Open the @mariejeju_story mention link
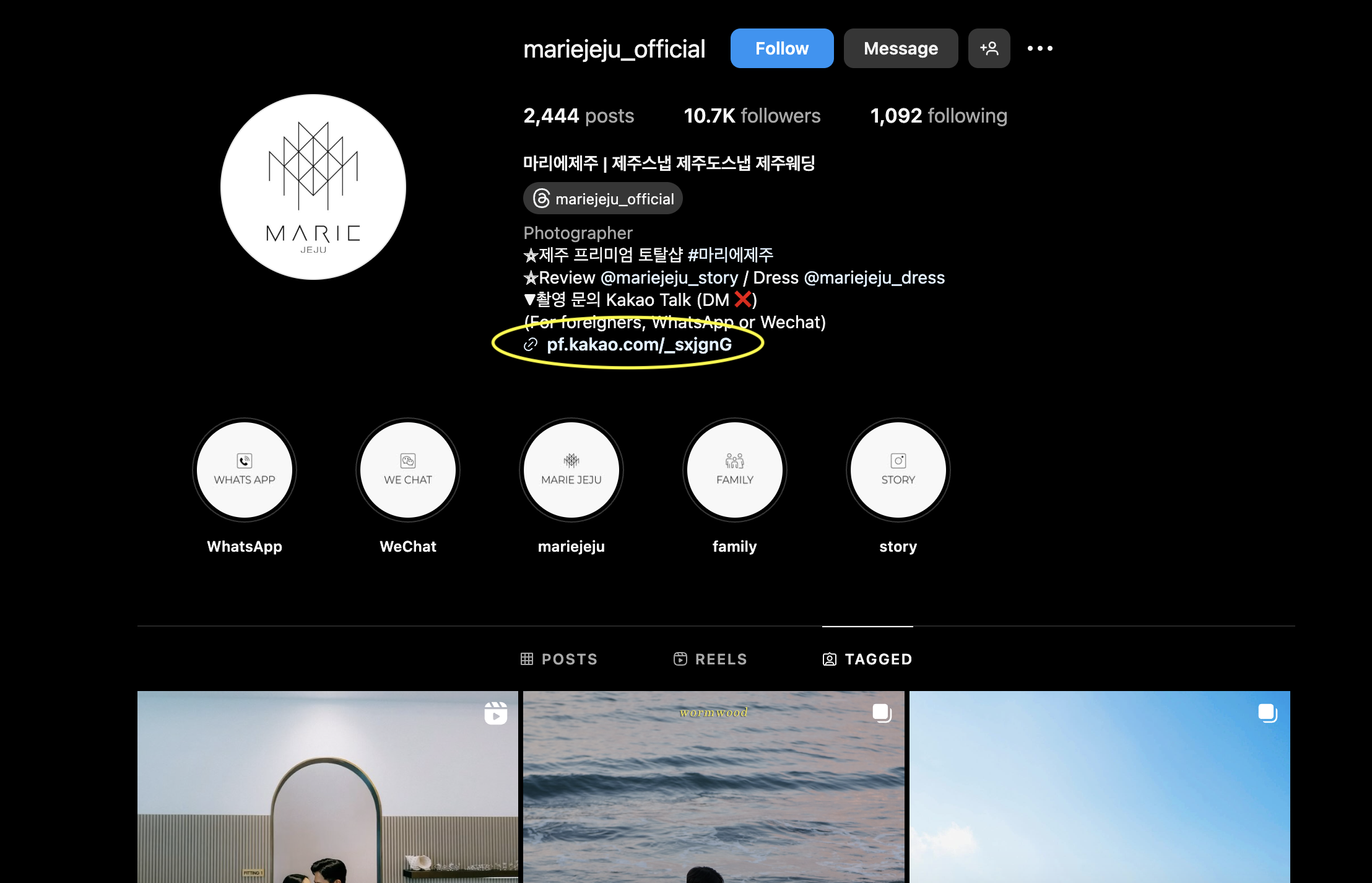 (x=669, y=277)
